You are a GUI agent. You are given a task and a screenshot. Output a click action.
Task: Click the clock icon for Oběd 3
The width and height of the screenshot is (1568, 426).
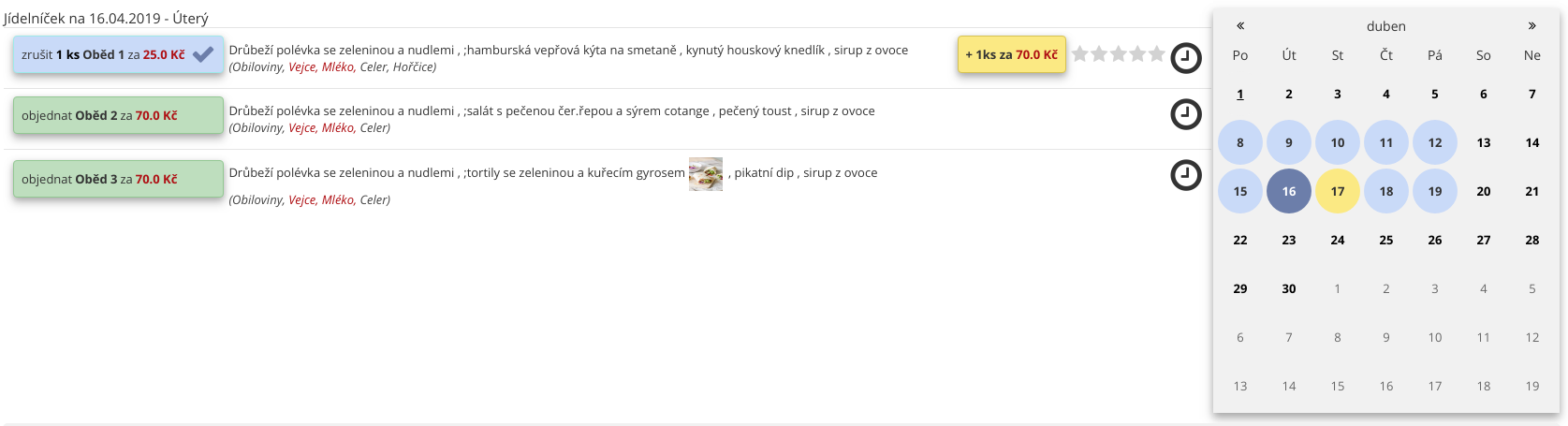[1186, 175]
